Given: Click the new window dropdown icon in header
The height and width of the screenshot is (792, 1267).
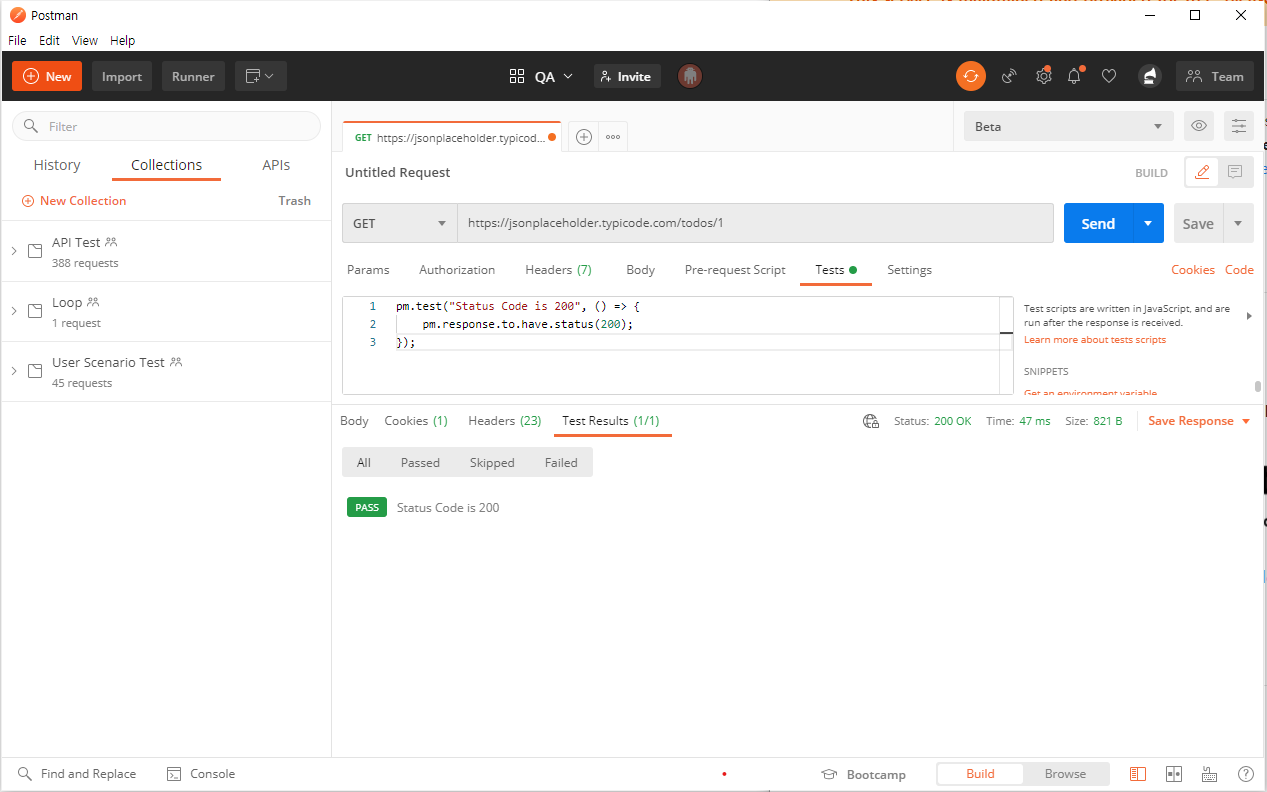Looking at the screenshot, I should (261, 76).
